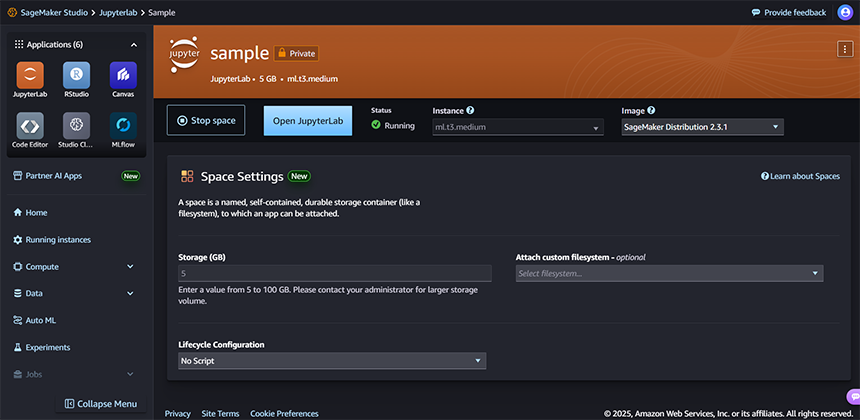This screenshot has height=420, width=860.
Task: Click the New badge beside Partner AI Apps
Action: (x=131, y=176)
